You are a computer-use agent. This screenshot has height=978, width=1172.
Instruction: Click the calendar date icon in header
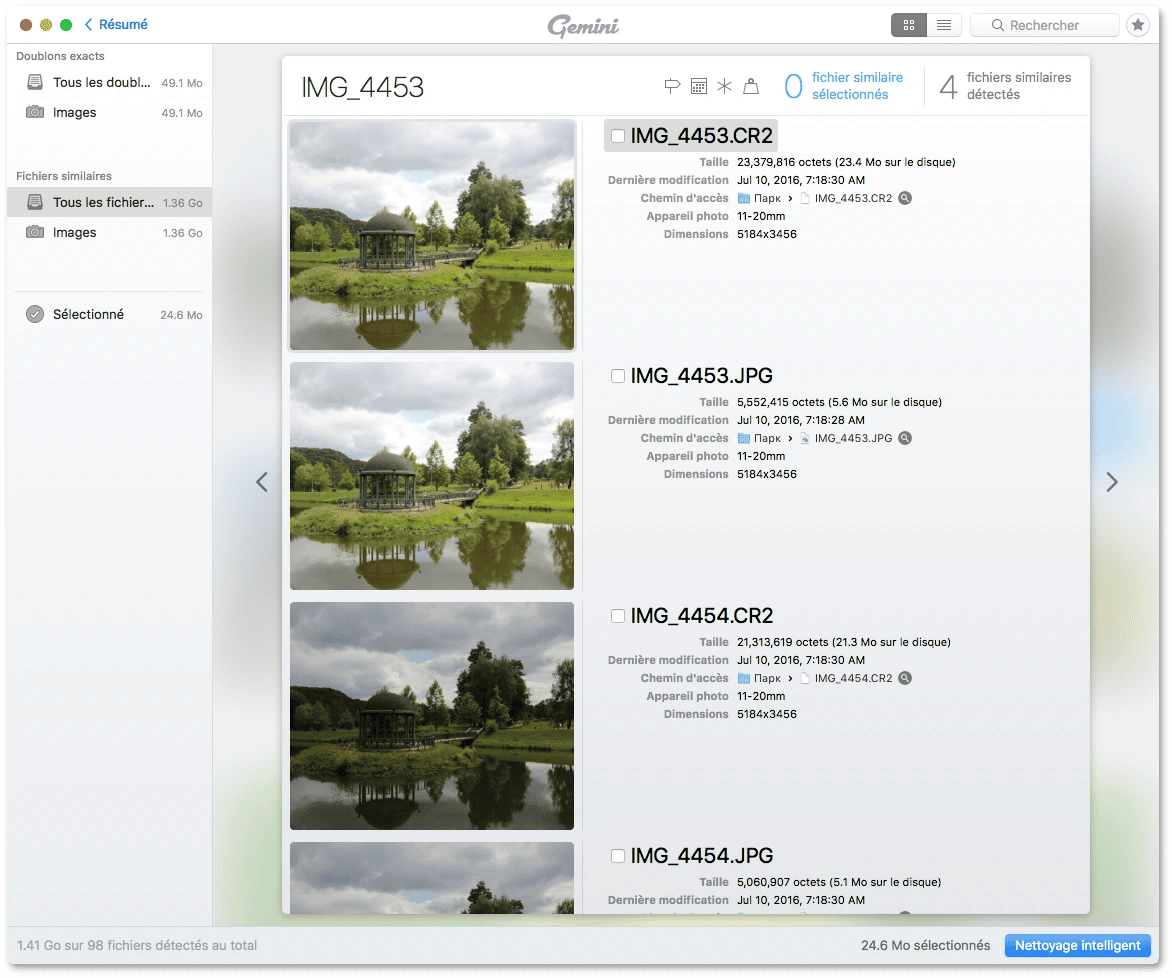pos(699,86)
